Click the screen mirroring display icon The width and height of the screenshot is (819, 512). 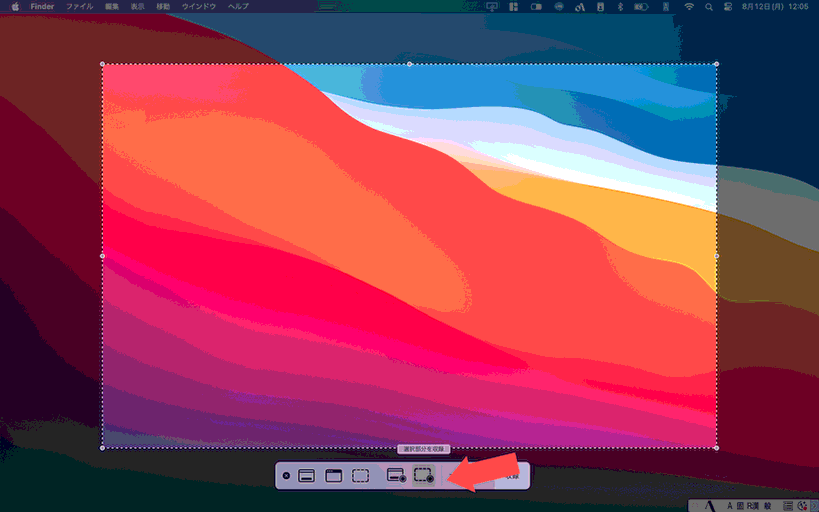492,6
